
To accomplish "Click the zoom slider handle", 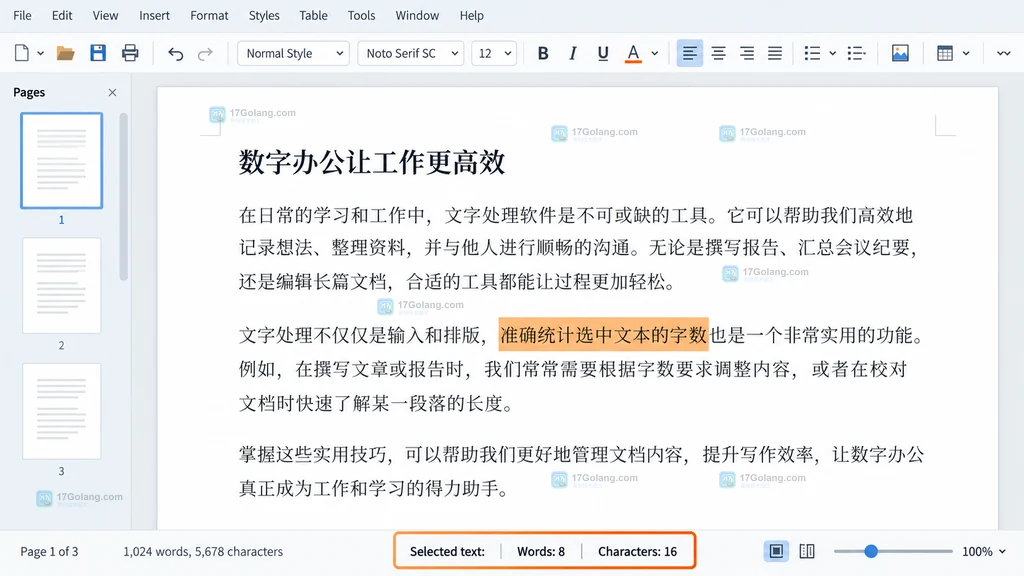I will 871,551.
